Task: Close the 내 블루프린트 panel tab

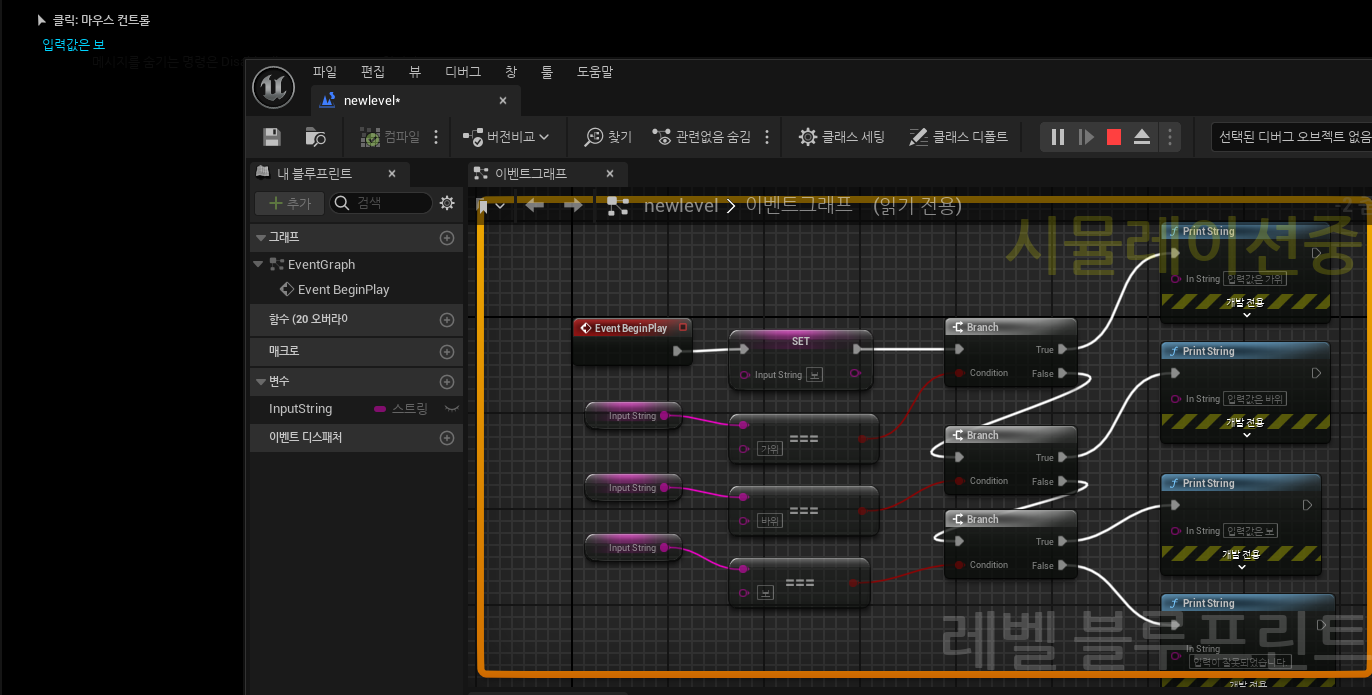Action: pos(392,174)
